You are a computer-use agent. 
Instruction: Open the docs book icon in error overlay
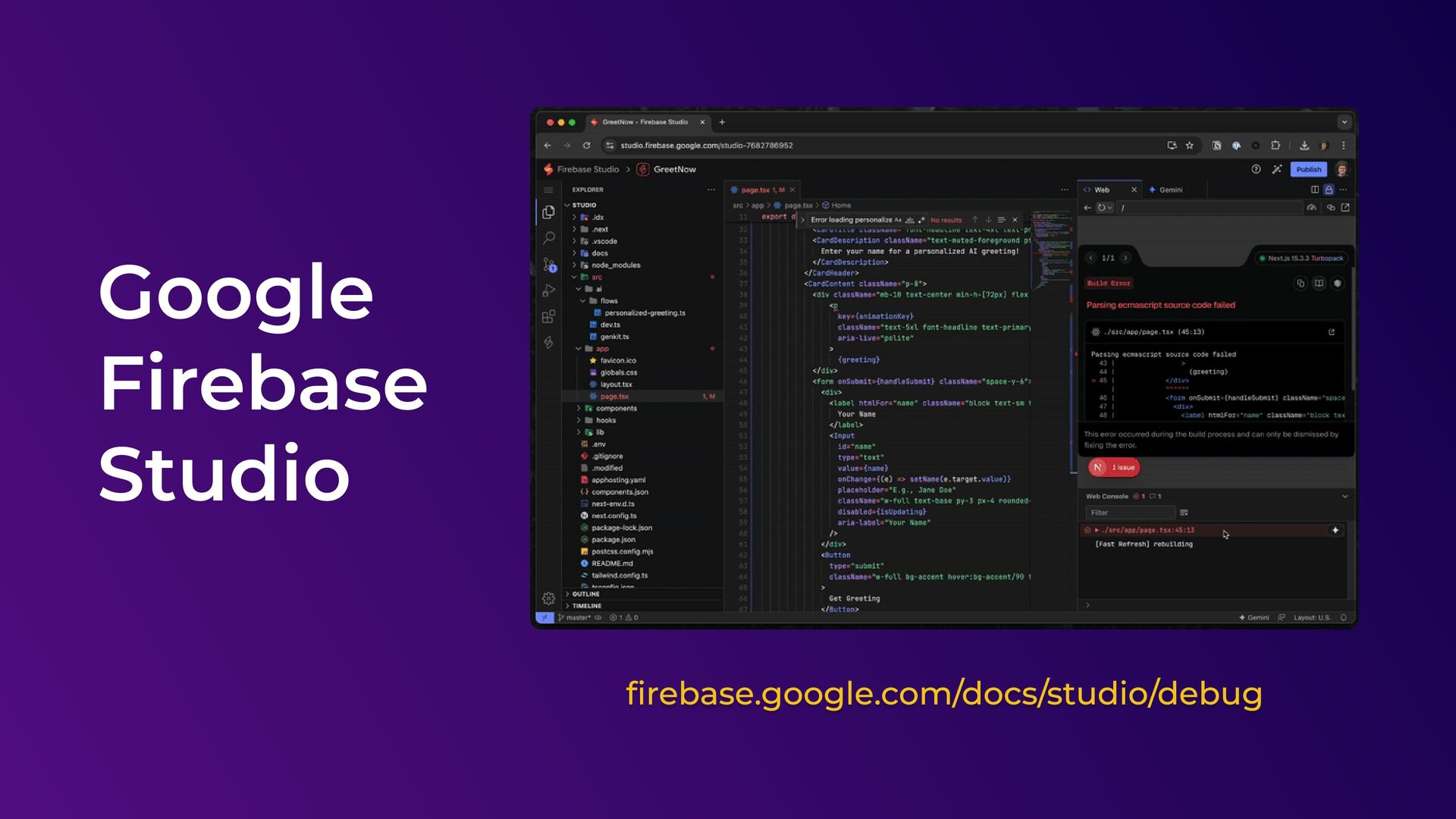point(1319,283)
